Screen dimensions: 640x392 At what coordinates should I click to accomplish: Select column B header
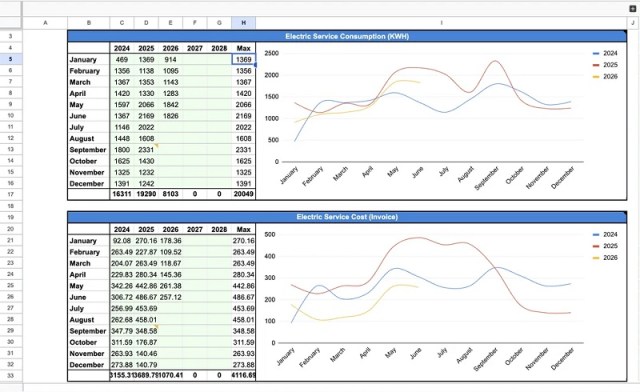tap(89, 23)
